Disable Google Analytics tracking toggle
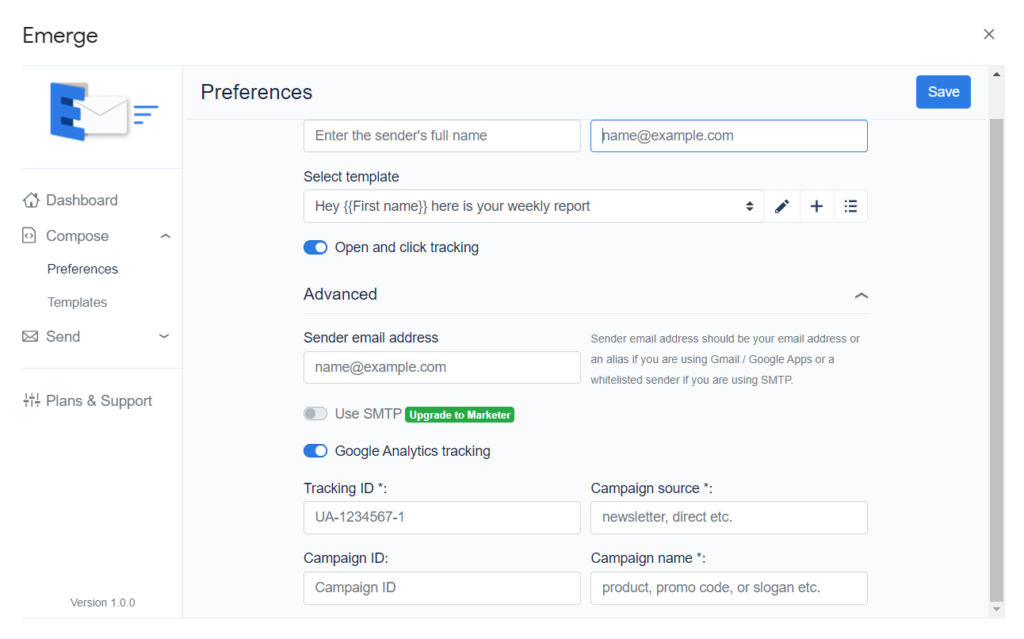The width and height of the screenshot is (1024, 639). click(316, 451)
